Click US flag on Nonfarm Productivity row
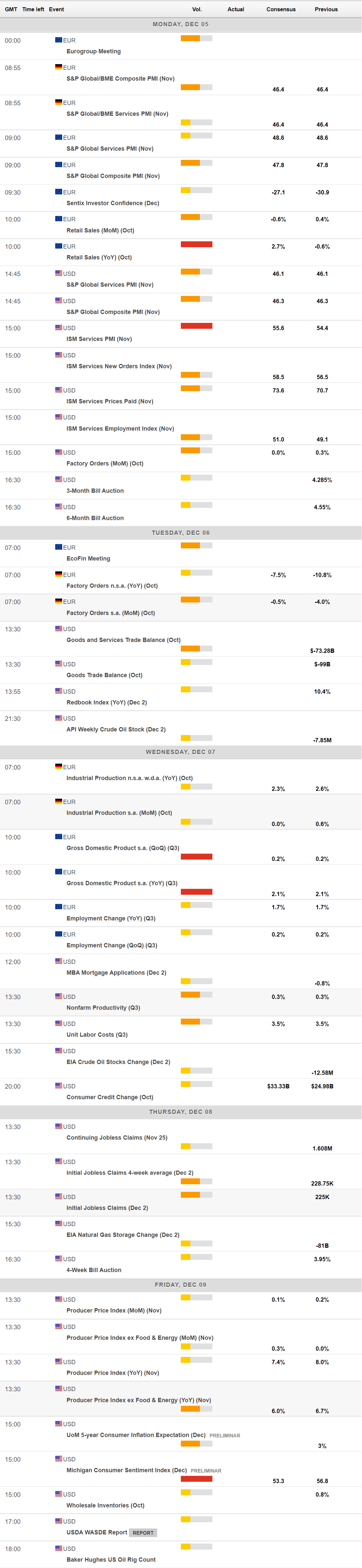Viewport: 362px width, 1568px height. pyautogui.click(x=59, y=996)
